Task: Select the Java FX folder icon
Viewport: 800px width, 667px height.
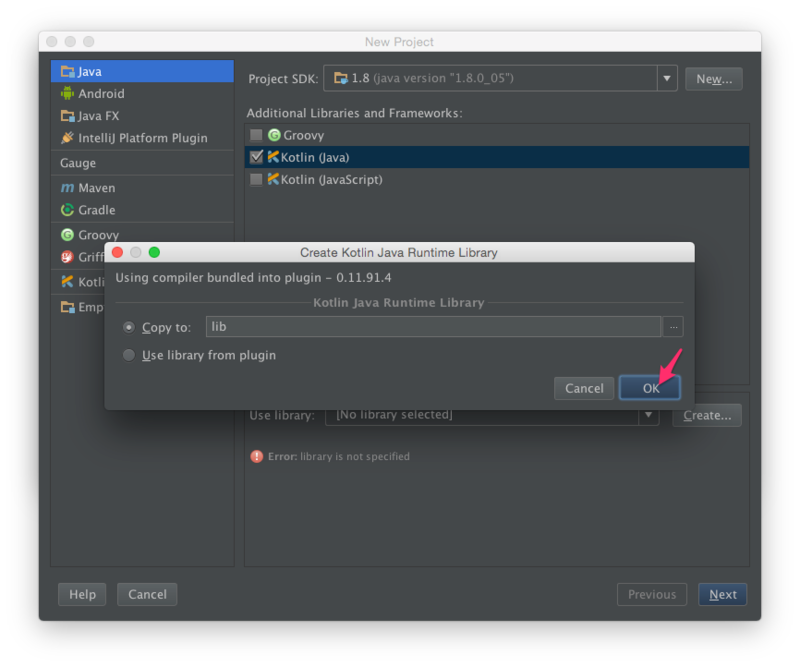Action: (x=67, y=116)
